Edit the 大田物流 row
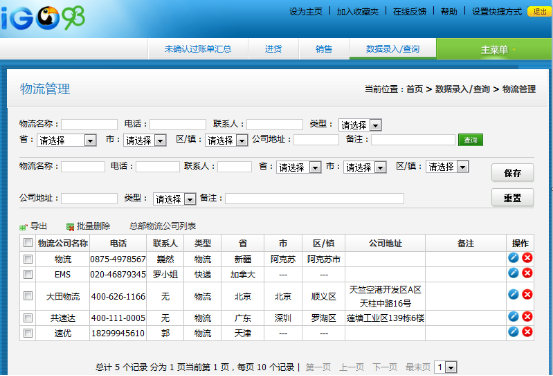The width and height of the screenshot is (553, 376). [513, 294]
